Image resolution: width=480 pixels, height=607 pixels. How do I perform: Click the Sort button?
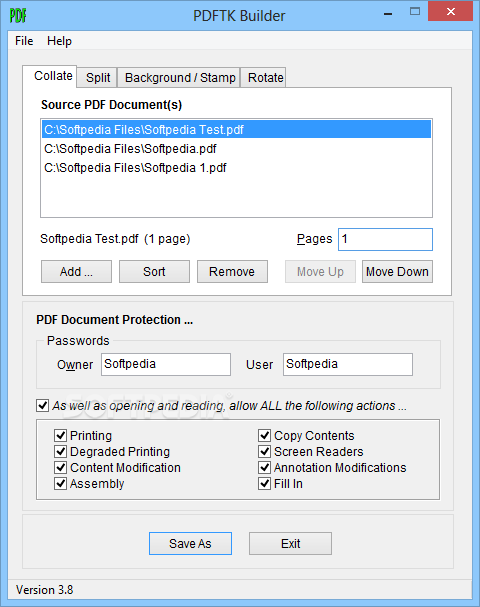(x=154, y=271)
